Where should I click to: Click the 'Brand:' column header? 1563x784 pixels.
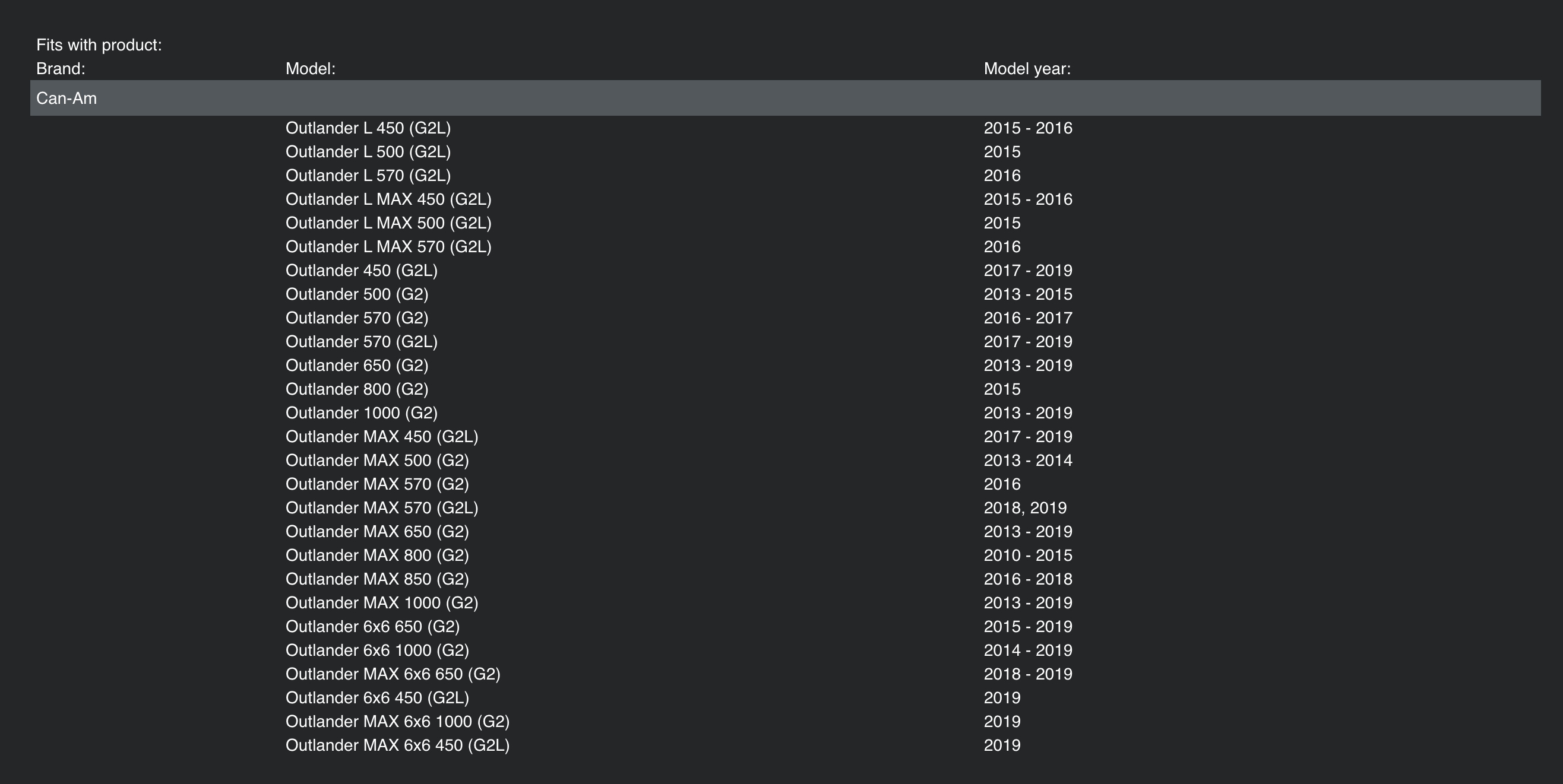[61, 68]
